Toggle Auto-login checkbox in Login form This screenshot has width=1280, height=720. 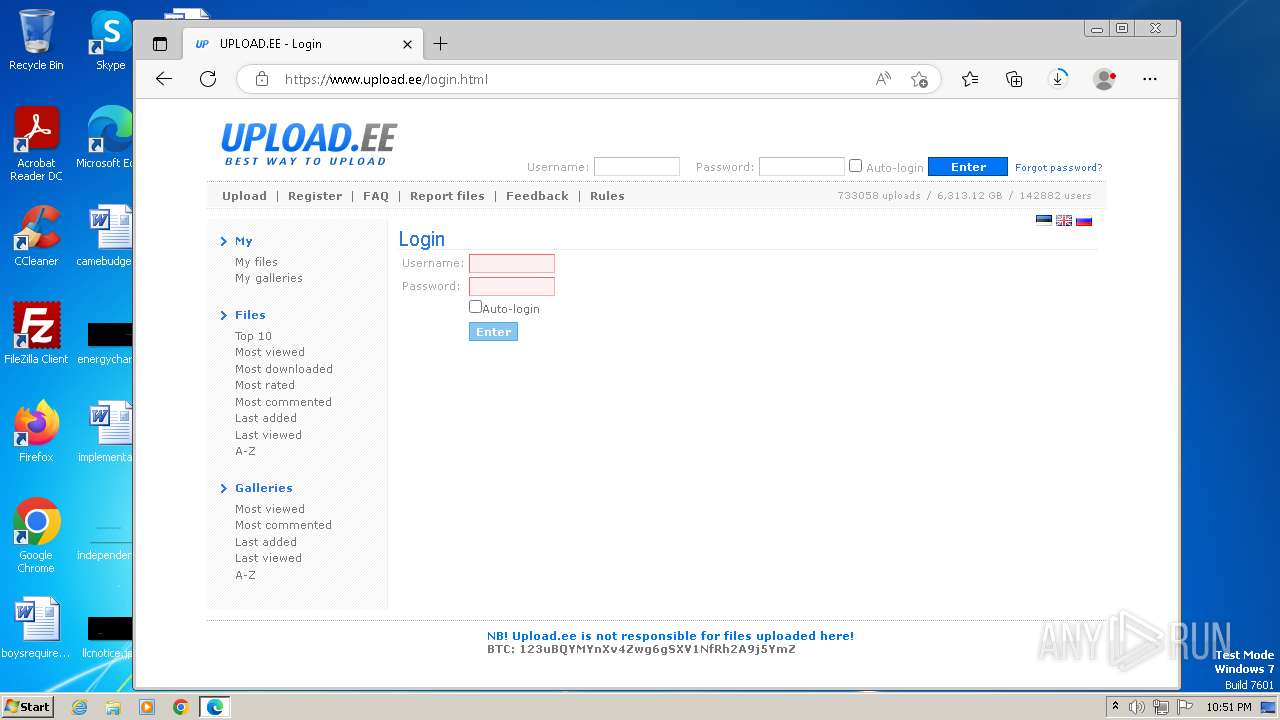pyautogui.click(x=475, y=307)
